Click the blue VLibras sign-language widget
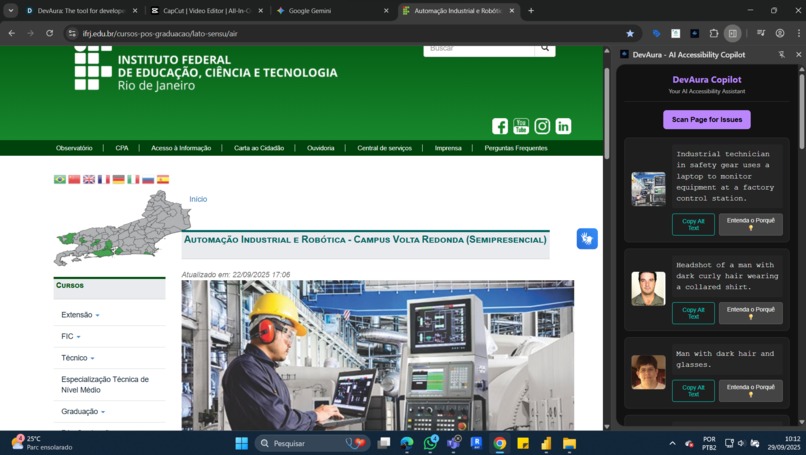 point(587,239)
